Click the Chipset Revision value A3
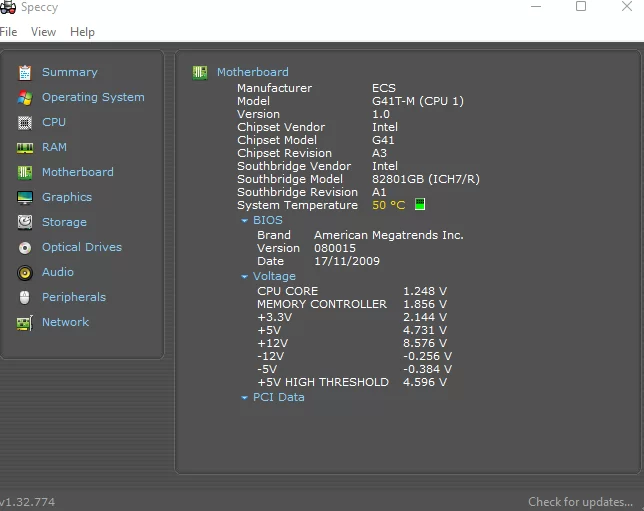 tap(379, 153)
